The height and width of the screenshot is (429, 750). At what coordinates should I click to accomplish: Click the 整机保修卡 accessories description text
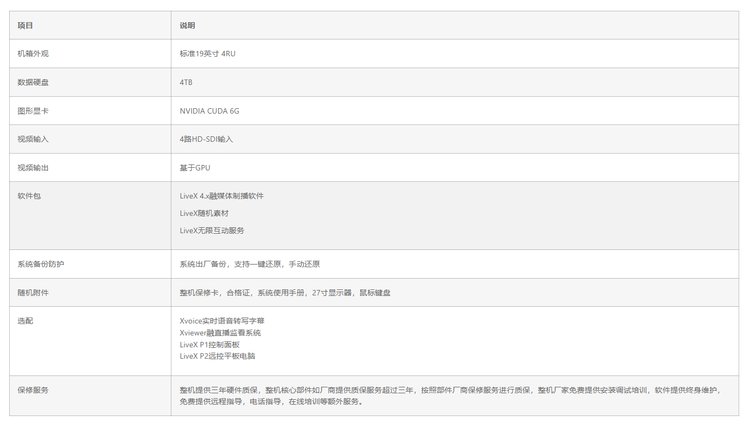(x=284, y=292)
